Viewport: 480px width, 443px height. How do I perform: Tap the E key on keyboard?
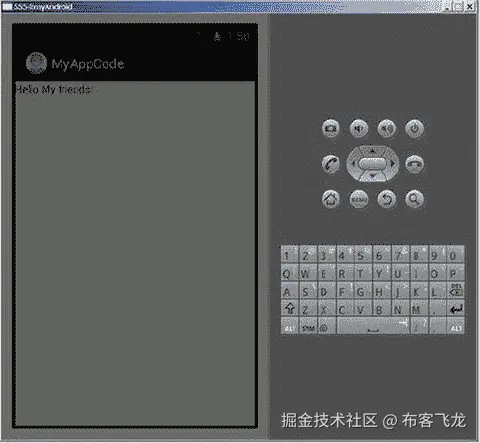[x=327, y=273]
